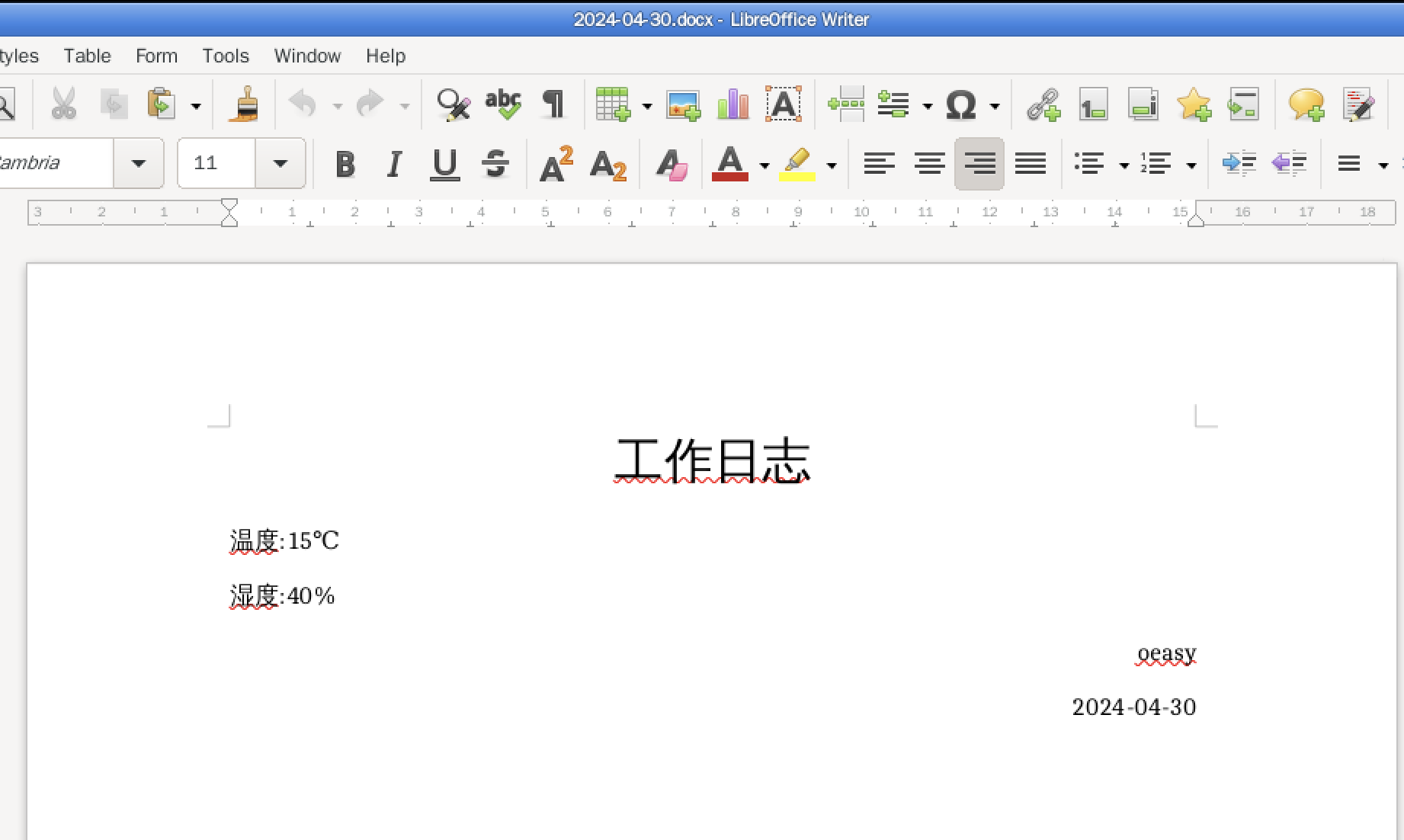
Task: Click the Copy icon
Action: point(114,104)
